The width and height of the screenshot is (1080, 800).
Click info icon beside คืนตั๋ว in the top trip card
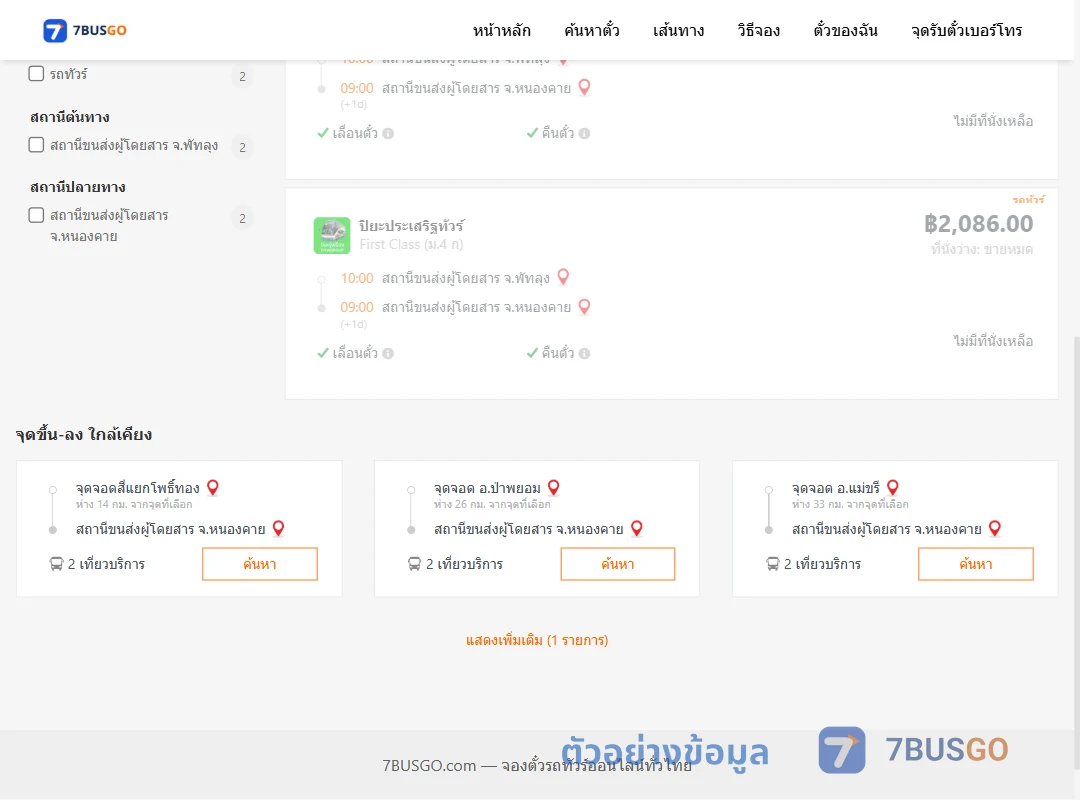tap(585, 134)
